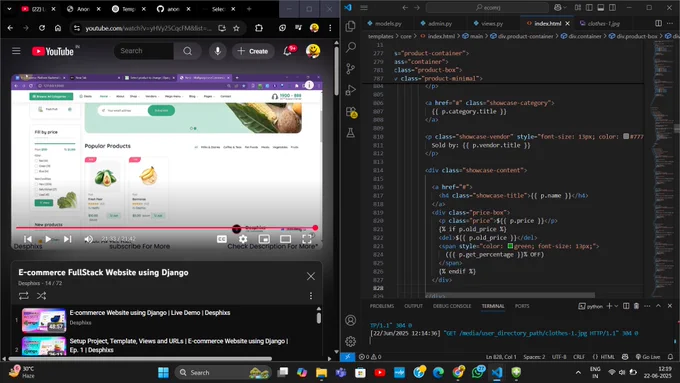Mute the video volume

point(88,239)
